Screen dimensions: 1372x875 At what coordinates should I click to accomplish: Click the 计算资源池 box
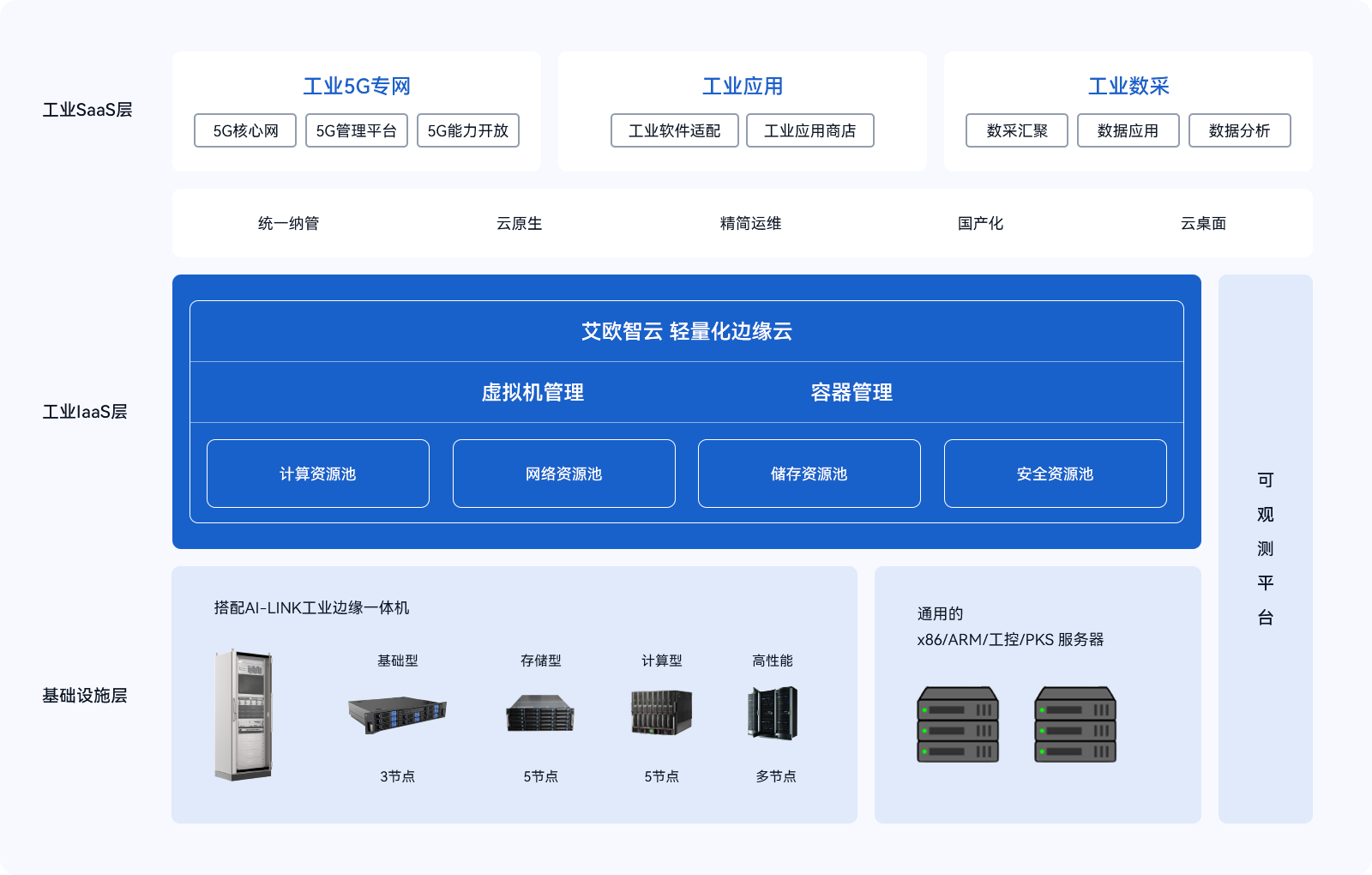[318, 474]
